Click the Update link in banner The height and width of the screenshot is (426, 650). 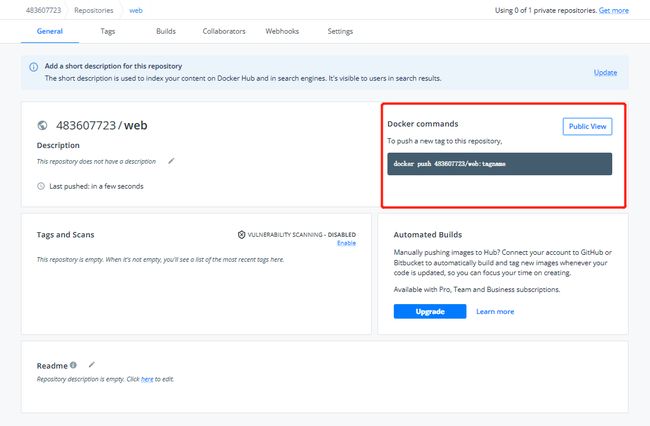605,73
